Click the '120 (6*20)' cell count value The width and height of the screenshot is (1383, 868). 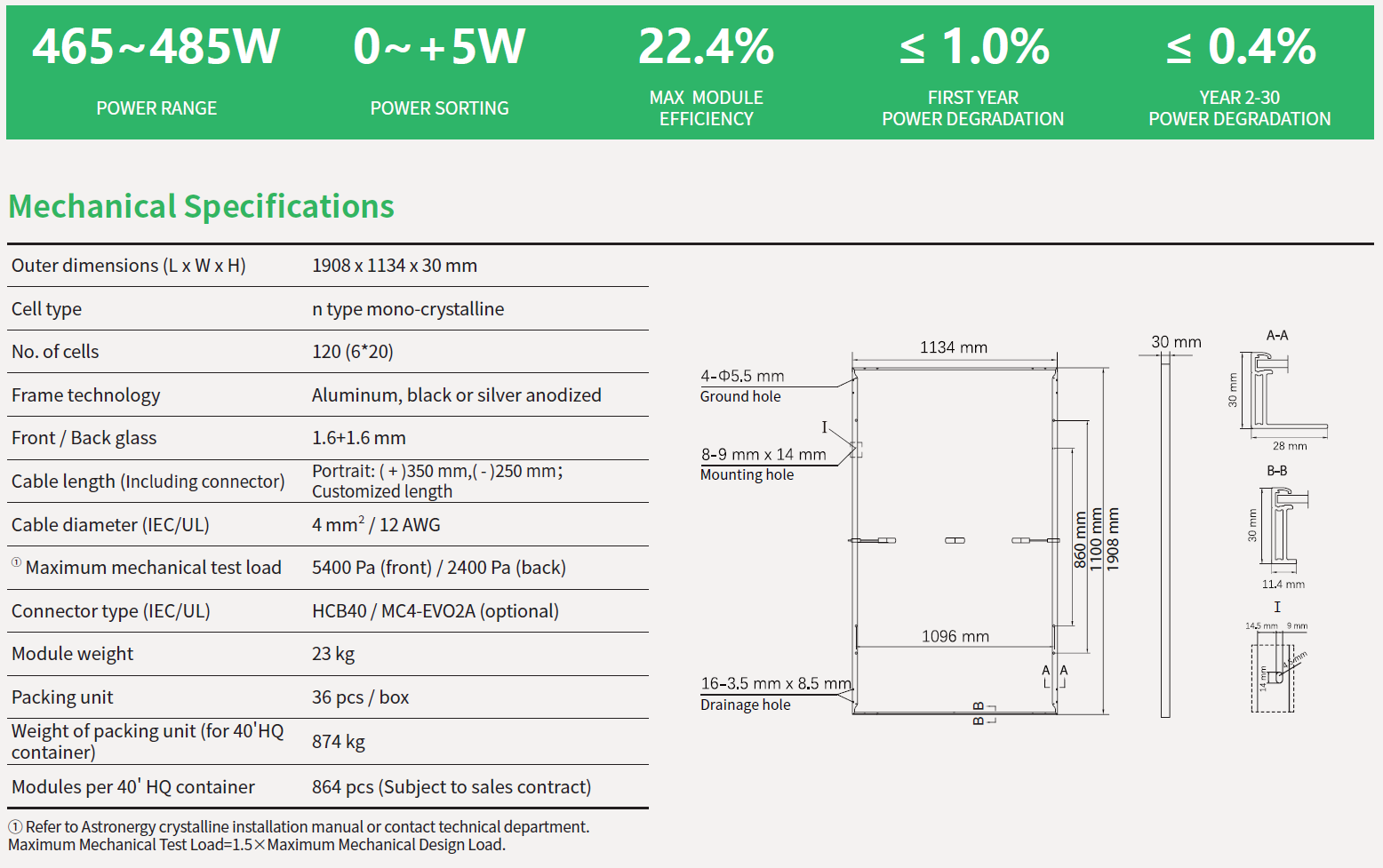coord(353,352)
